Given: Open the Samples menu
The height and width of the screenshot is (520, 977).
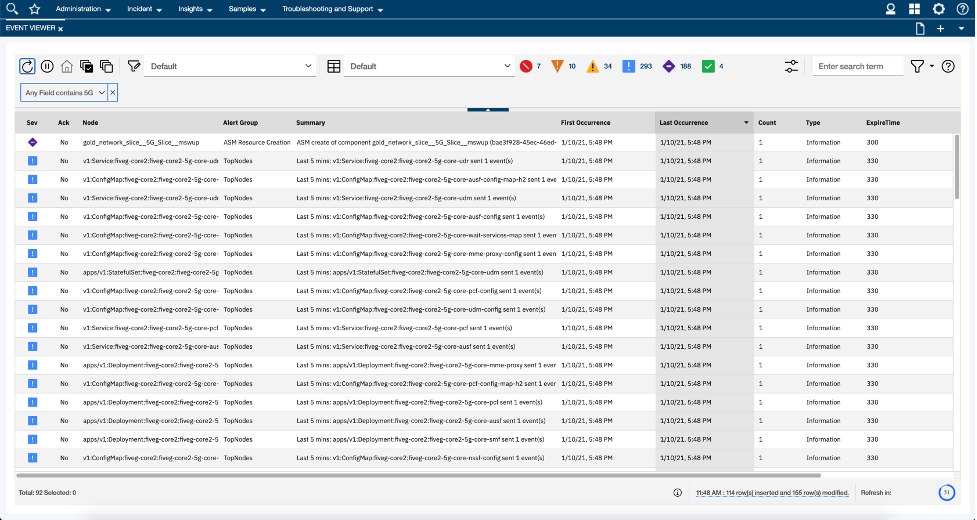Looking at the screenshot, I should (247, 9).
